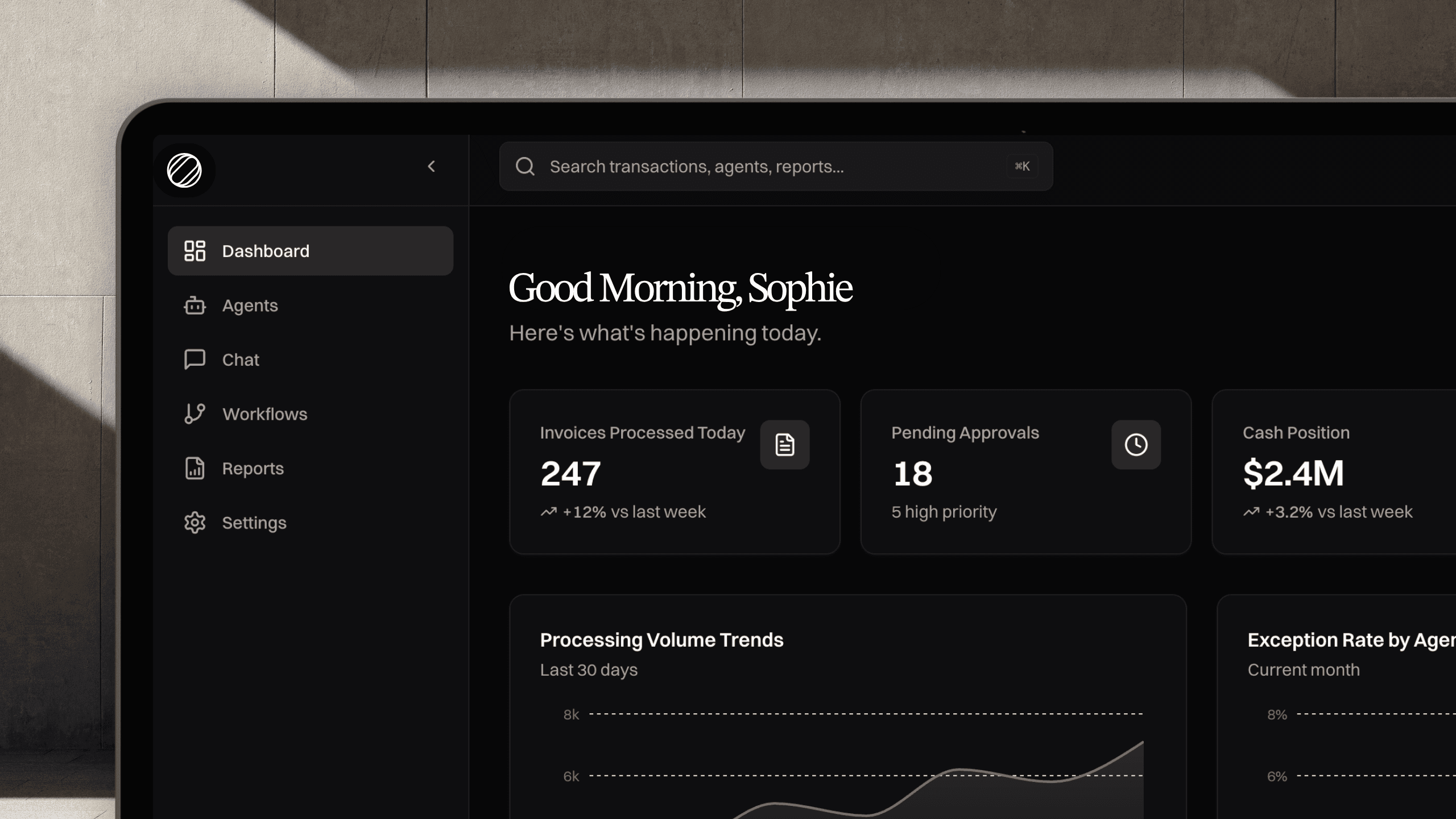This screenshot has width=1456, height=819.
Task: Click the Exception Rate chart title
Action: [x=1352, y=640]
